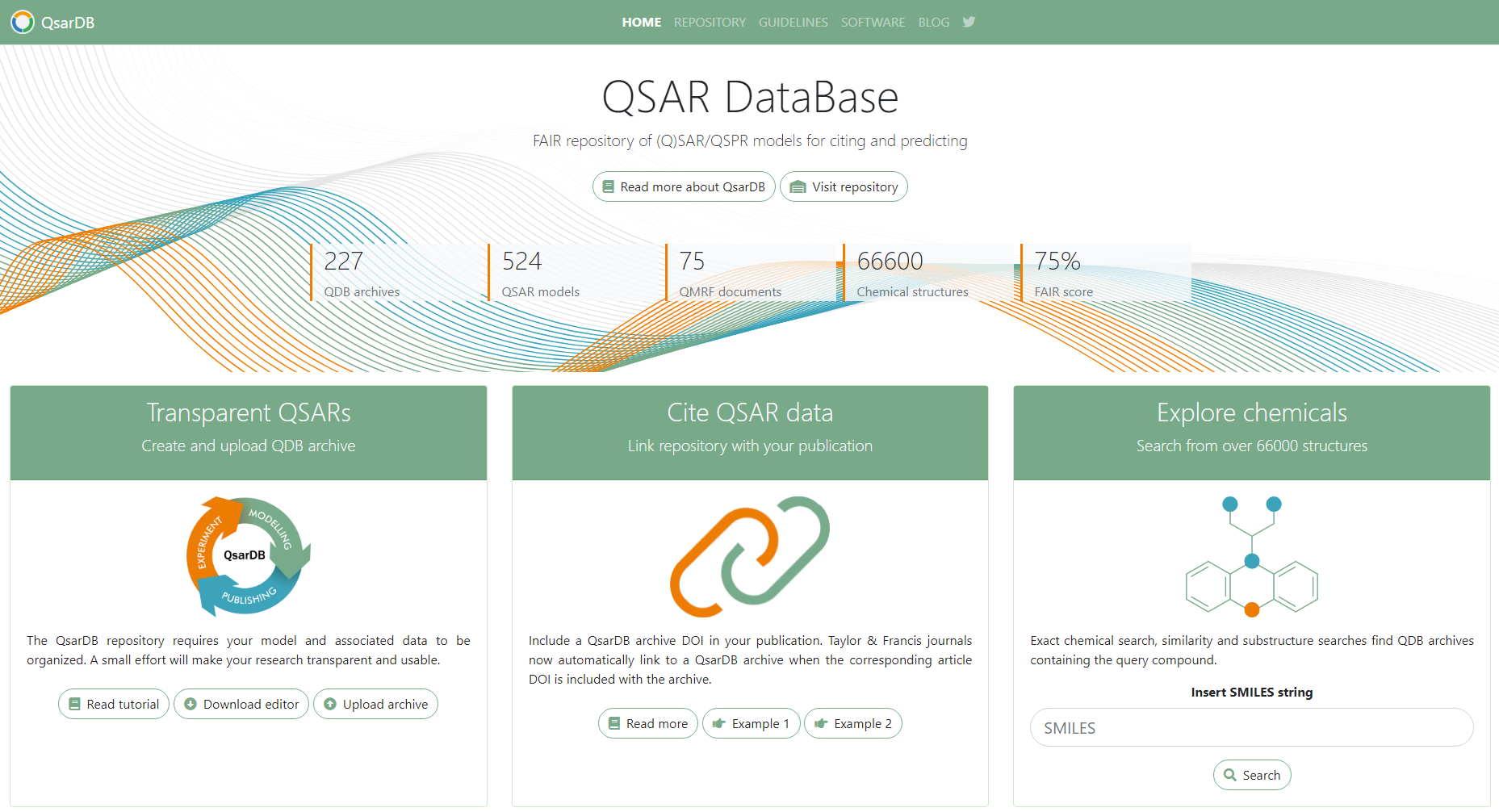Image resolution: width=1499 pixels, height=812 pixels.
Task: Click the FAIR repository tagline text
Action: tap(750, 140)
